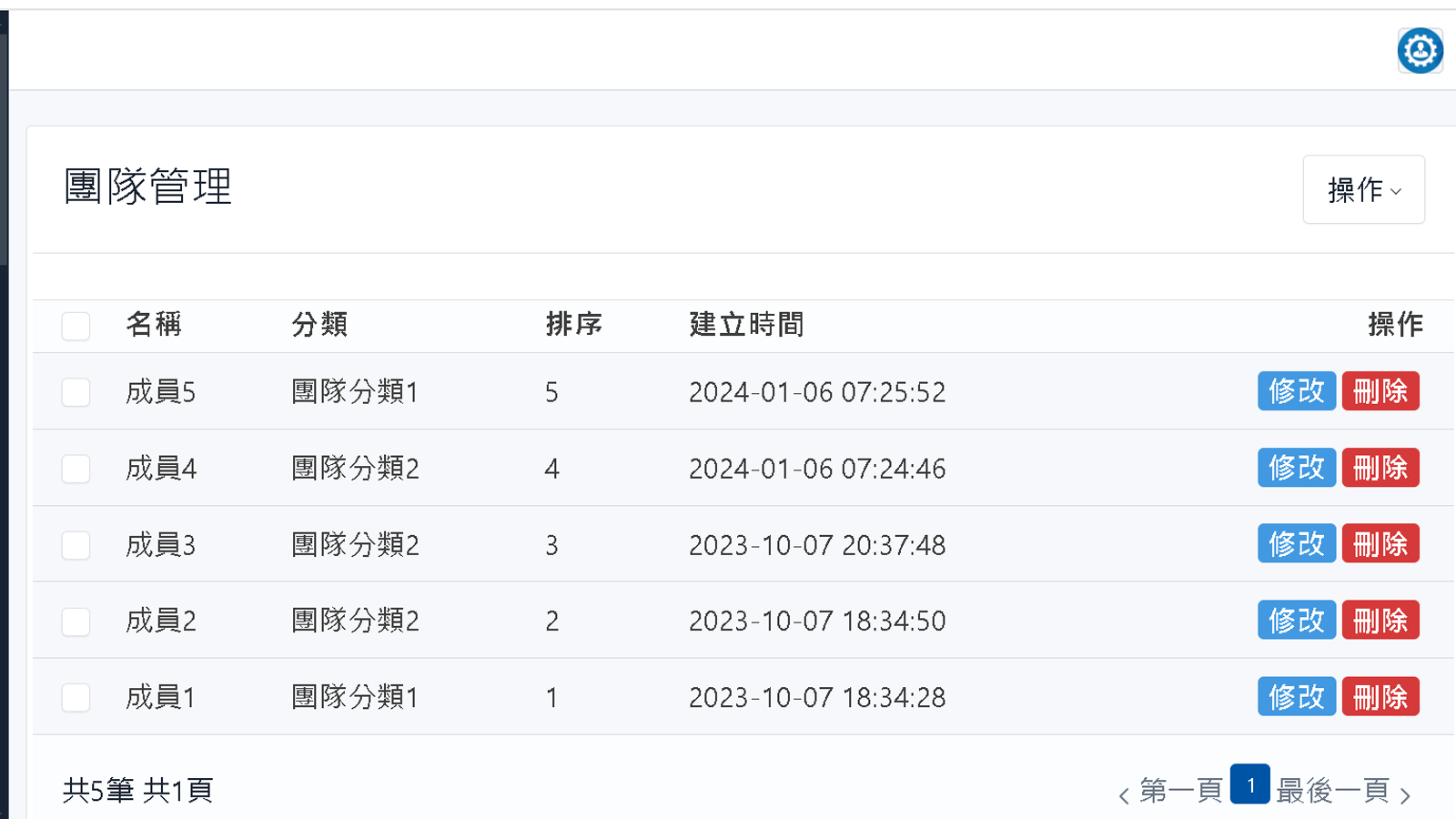
Task: Go to 最後一頁 pagination link
Action: tap(1332, 790)
